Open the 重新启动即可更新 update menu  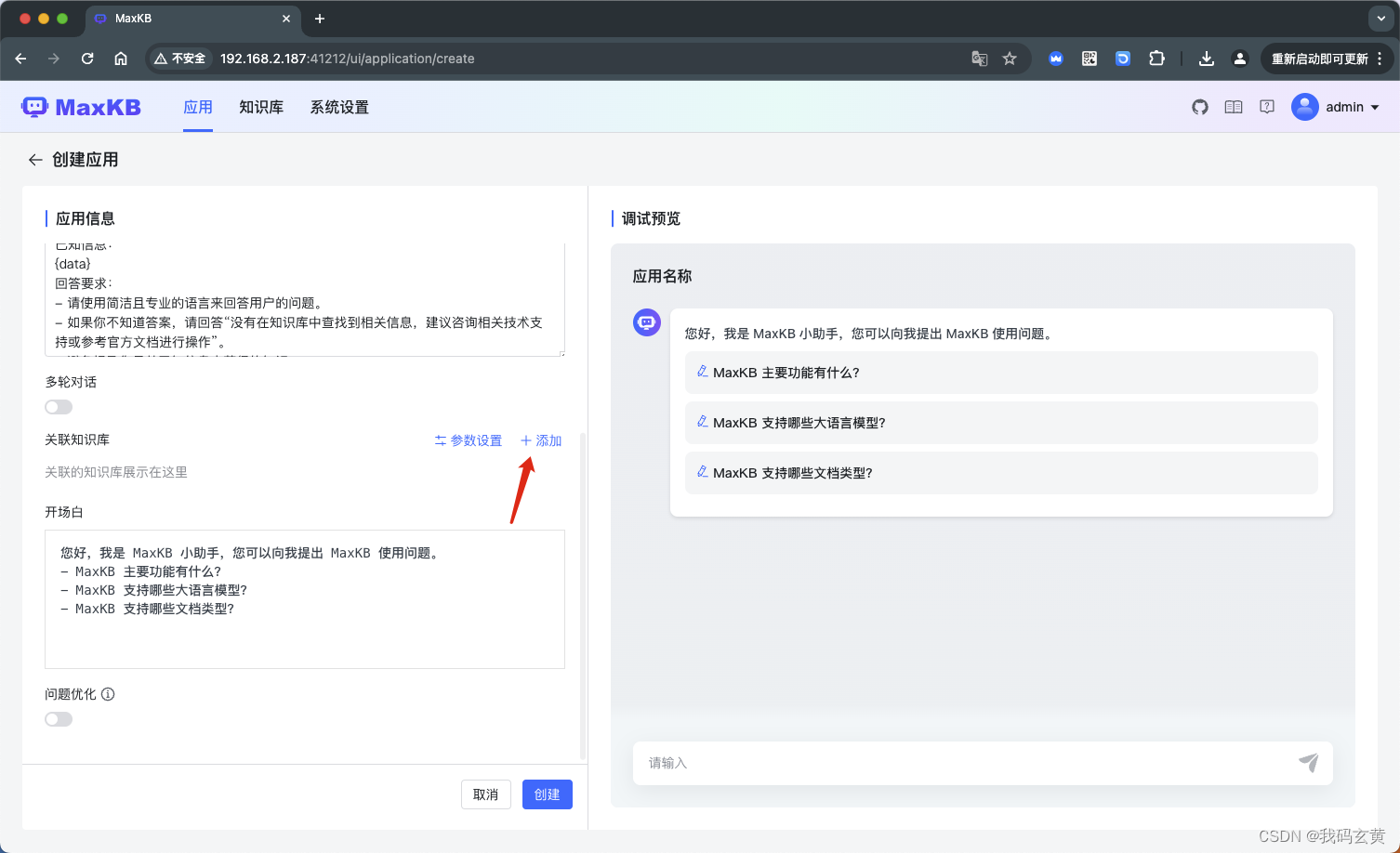[1327, 59]
